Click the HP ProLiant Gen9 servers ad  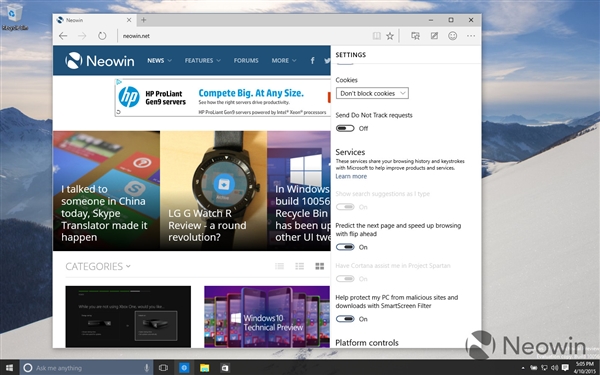[222, 98]
